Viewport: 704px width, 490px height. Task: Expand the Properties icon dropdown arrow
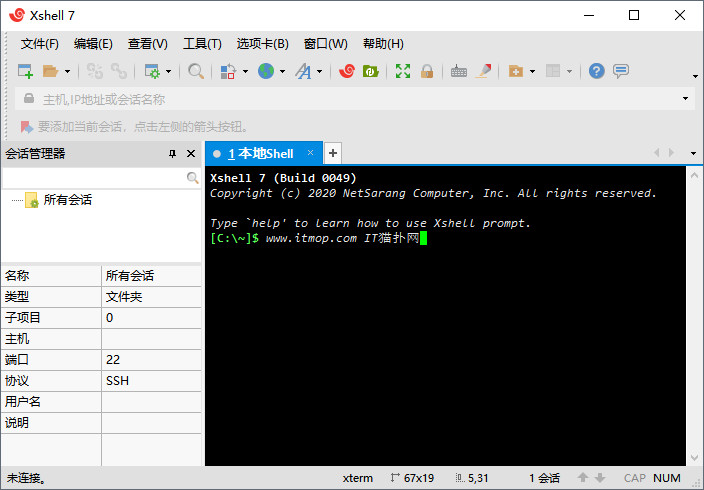168,71
